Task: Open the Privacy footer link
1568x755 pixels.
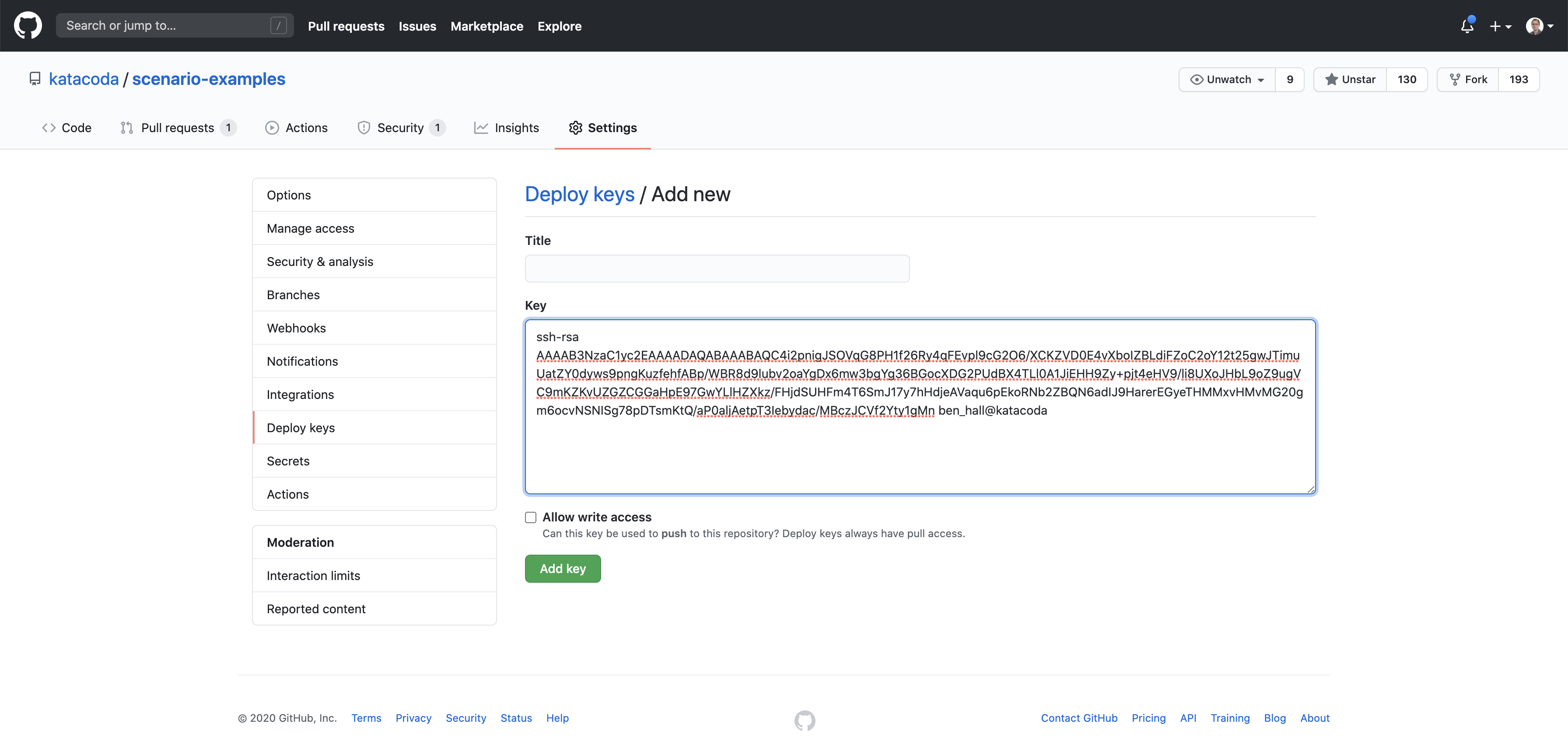Action: [x=413, y=719]
